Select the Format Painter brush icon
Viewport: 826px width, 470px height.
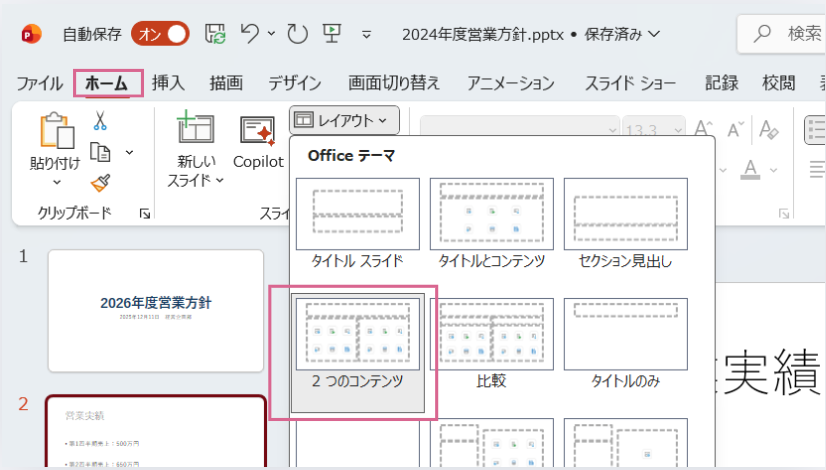[x=100, y=182]
